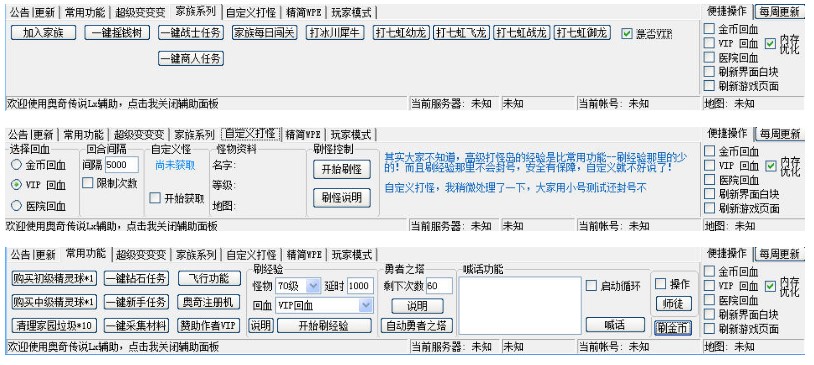Untick the checked box beside 打七虹御龙

(627, 34)
